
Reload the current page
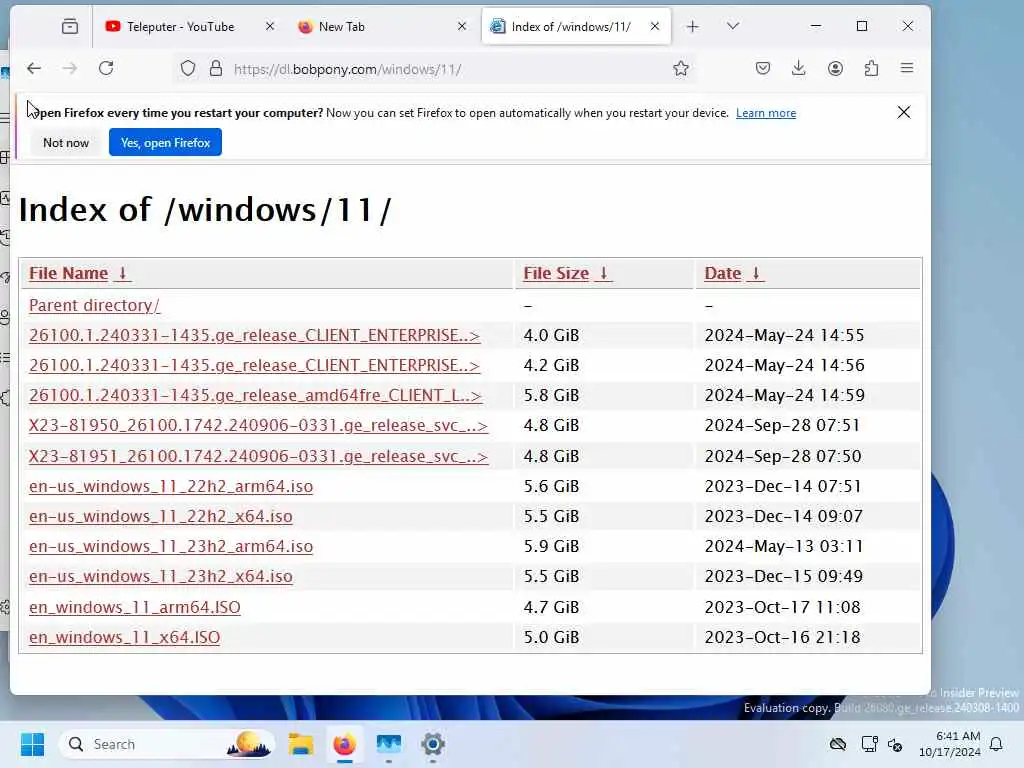pyautogui.click(x=106, y=69)
